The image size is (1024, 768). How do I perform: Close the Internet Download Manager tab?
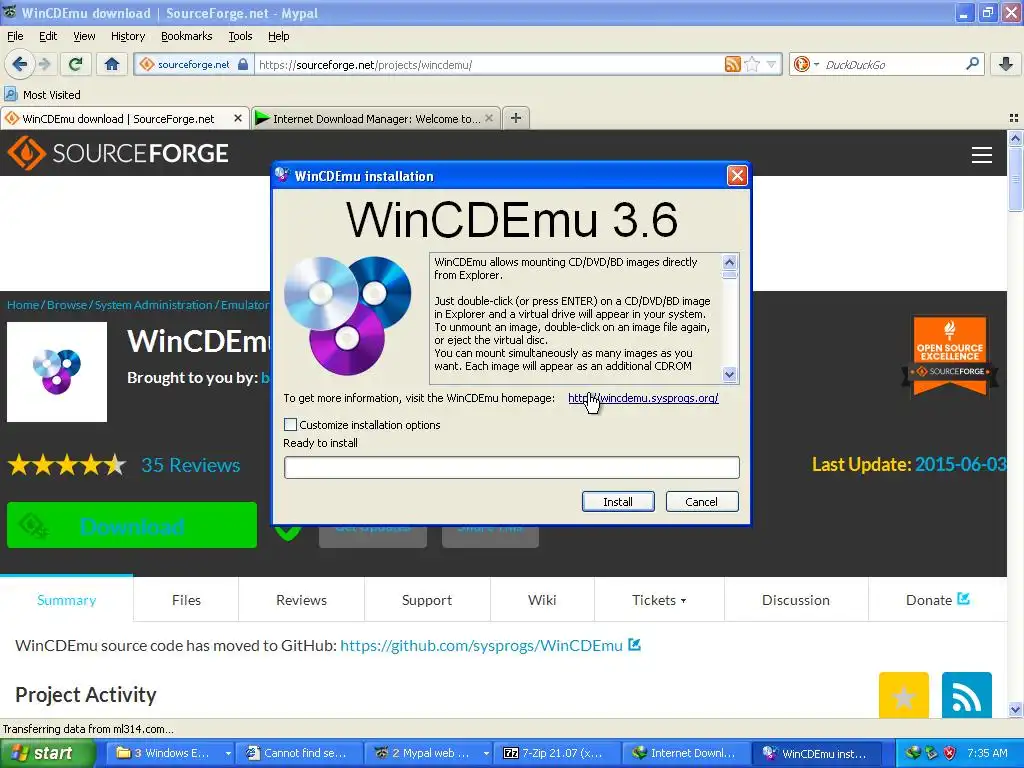pos(489,118)
